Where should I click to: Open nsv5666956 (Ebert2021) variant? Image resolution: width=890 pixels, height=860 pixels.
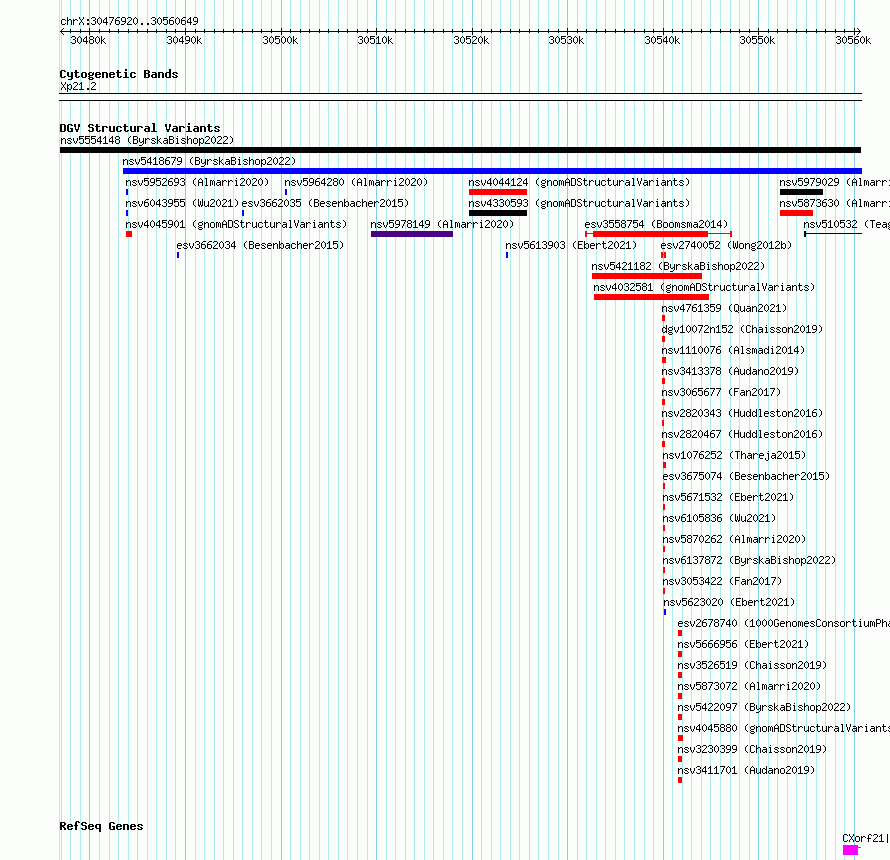point(743,644)
